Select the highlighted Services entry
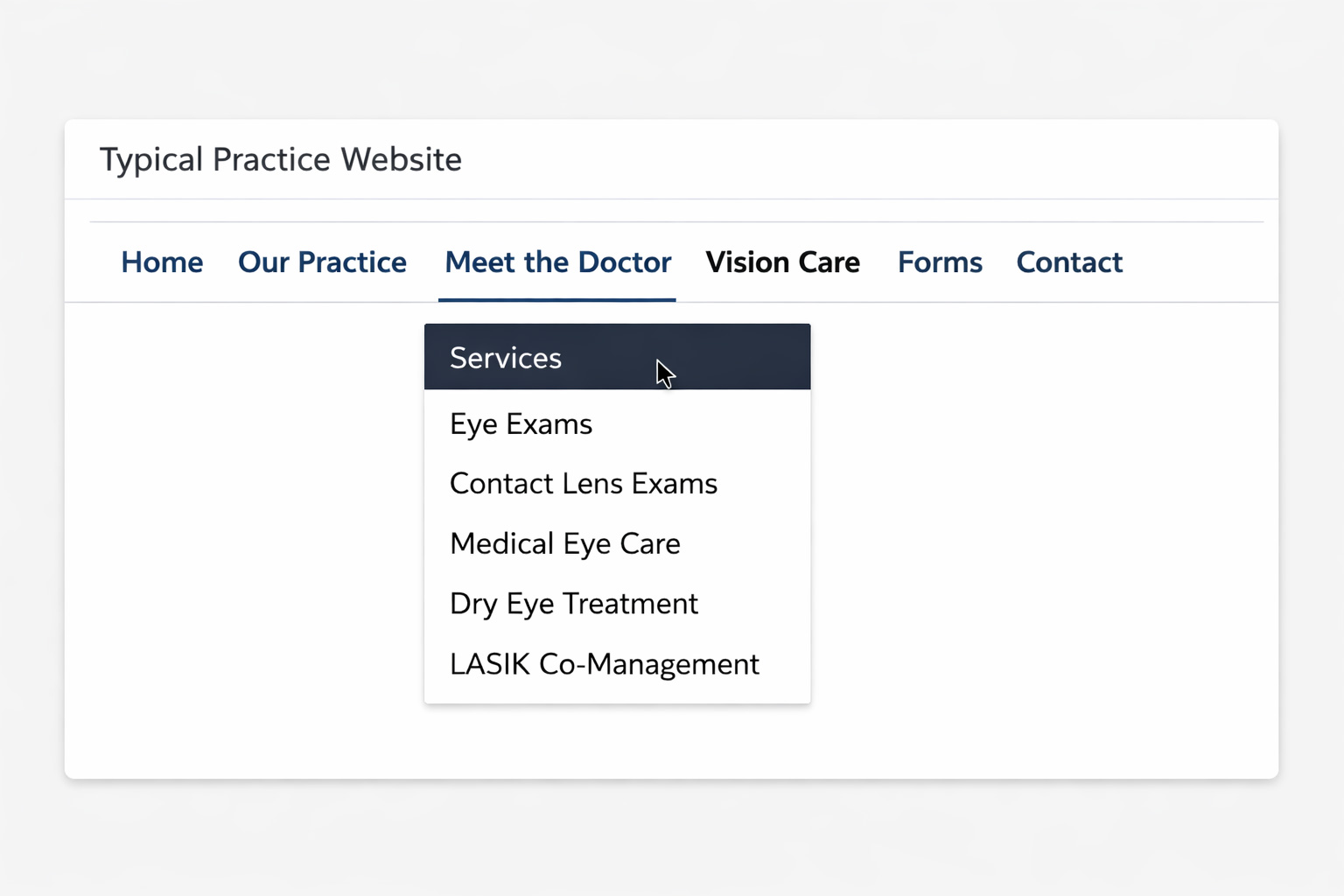 coord(505,357)
